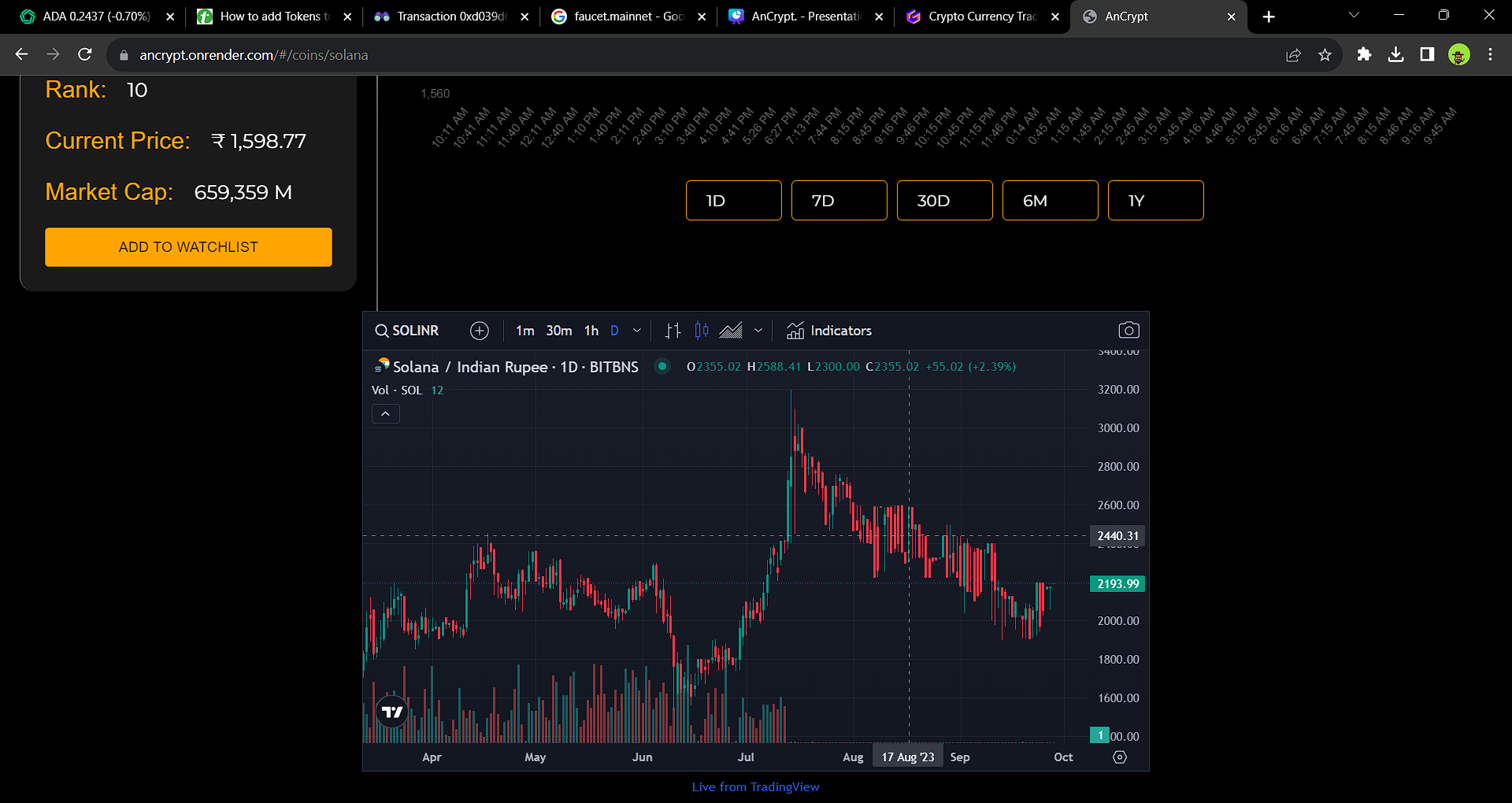Bookmark this page with the star icon
1512x803 pixels.
pyautogui.click(x=1325, y=55)
